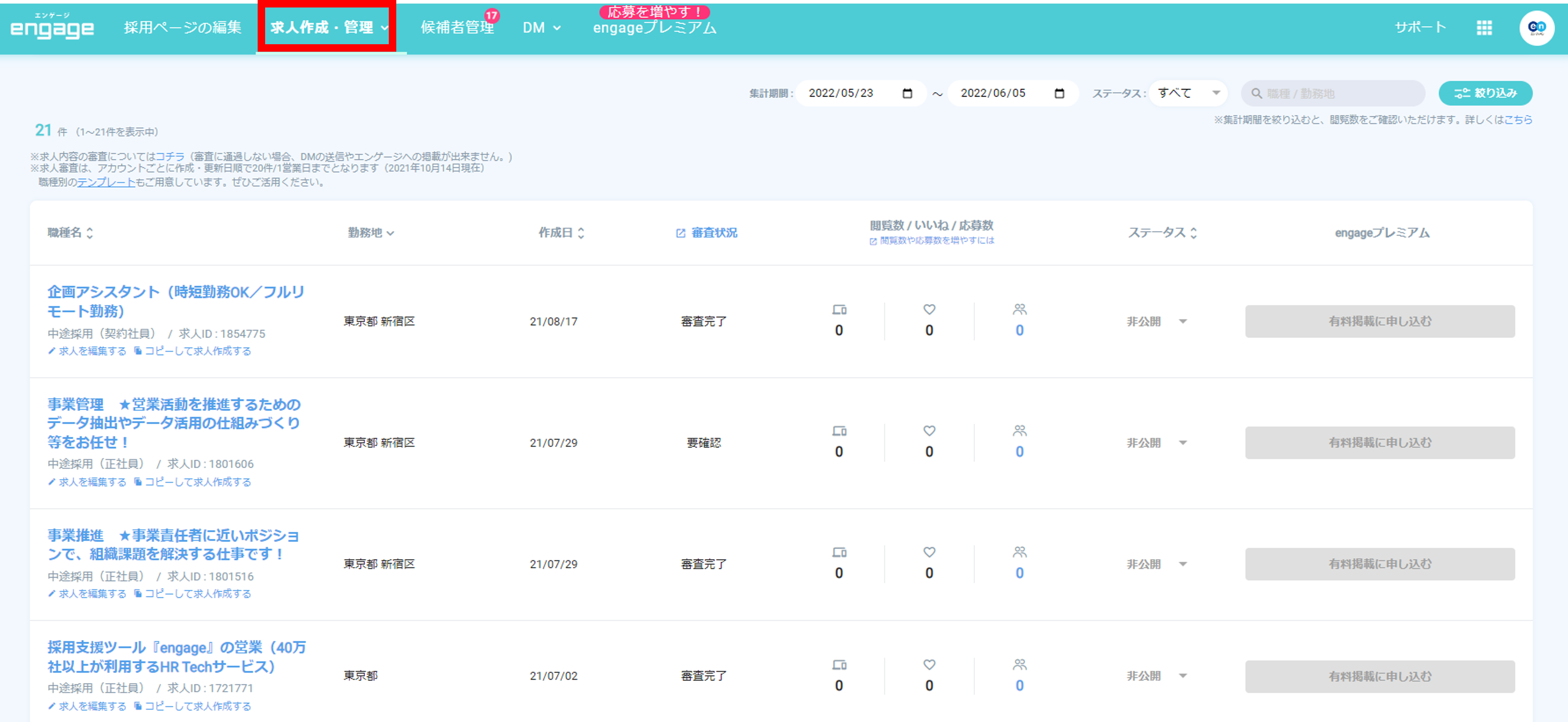Click applicant count 0 in 企画アシスタント row
The image size is (1568, 722).
1020,331
